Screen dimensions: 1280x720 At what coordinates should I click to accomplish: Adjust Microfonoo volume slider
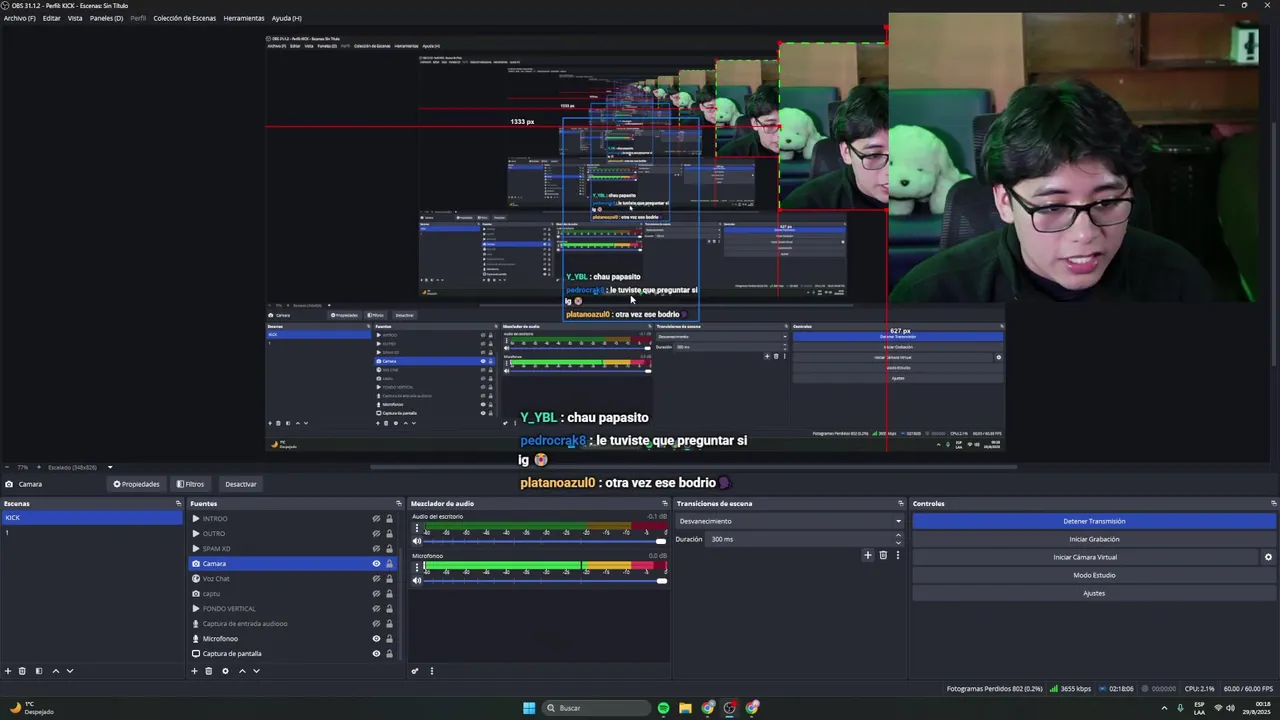pyautogui.click(x=544, y=580)
